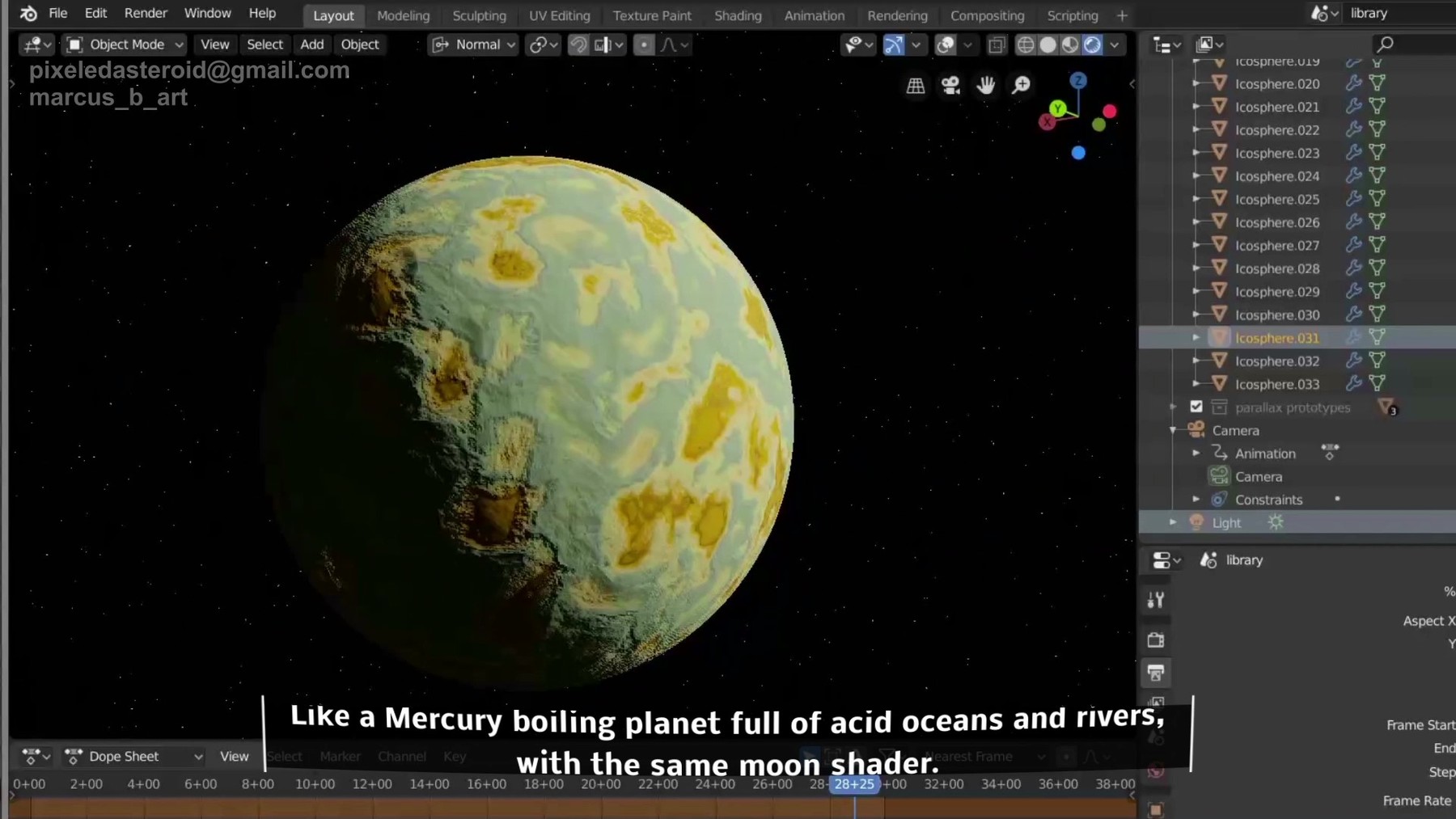Click the pan view hand icon
The width and height of the screenshot is (1456, 819).
coord(986,85)
